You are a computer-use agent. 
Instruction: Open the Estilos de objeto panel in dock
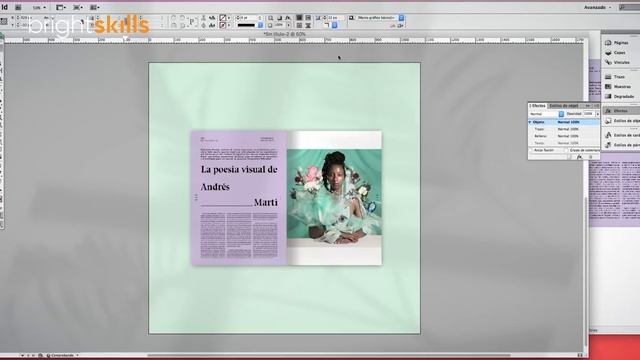click(622, 121)
